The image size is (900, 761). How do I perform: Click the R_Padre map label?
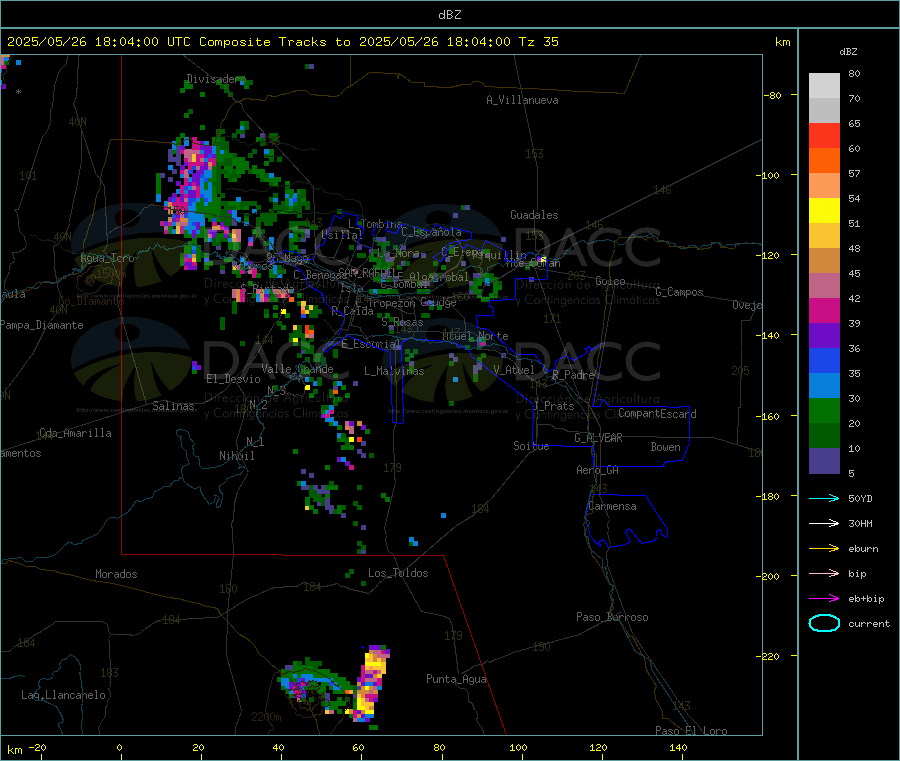(x=573, y=375)
